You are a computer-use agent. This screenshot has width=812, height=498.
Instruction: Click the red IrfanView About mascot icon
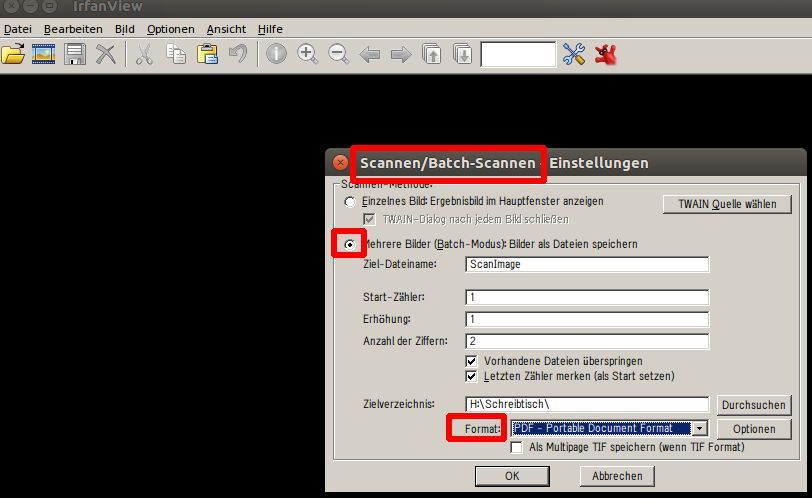[605, 54]
